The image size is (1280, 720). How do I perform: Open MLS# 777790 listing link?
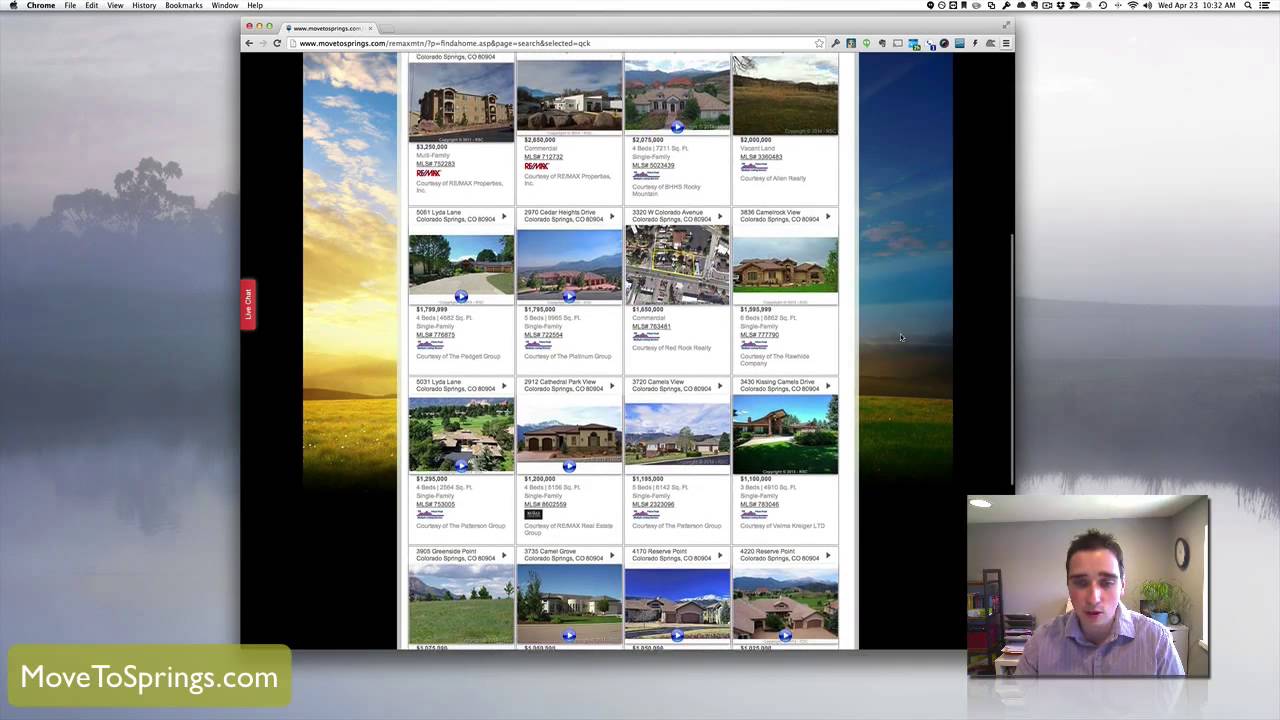(759, 335)
